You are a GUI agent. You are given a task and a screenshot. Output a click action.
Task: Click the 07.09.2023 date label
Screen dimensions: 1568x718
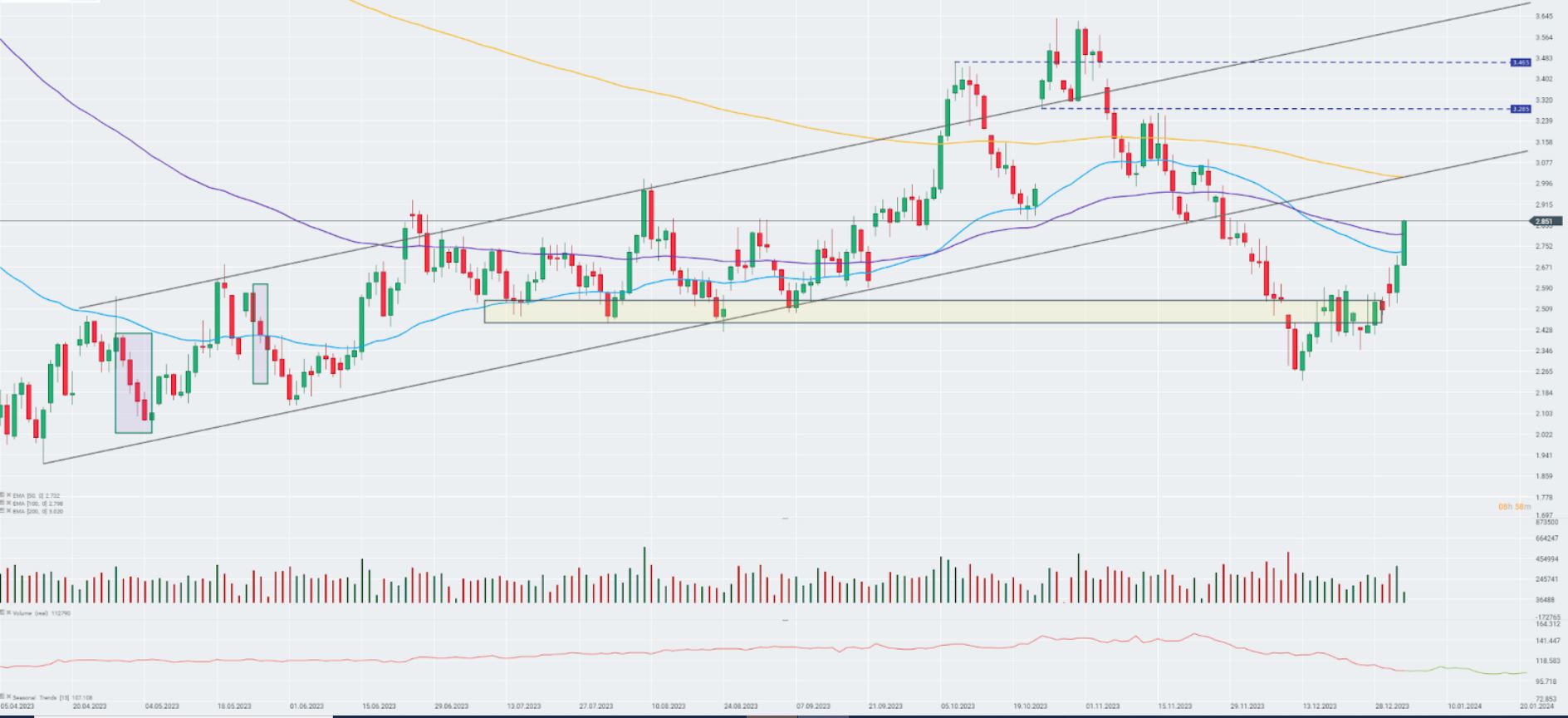tap(813, 706)
